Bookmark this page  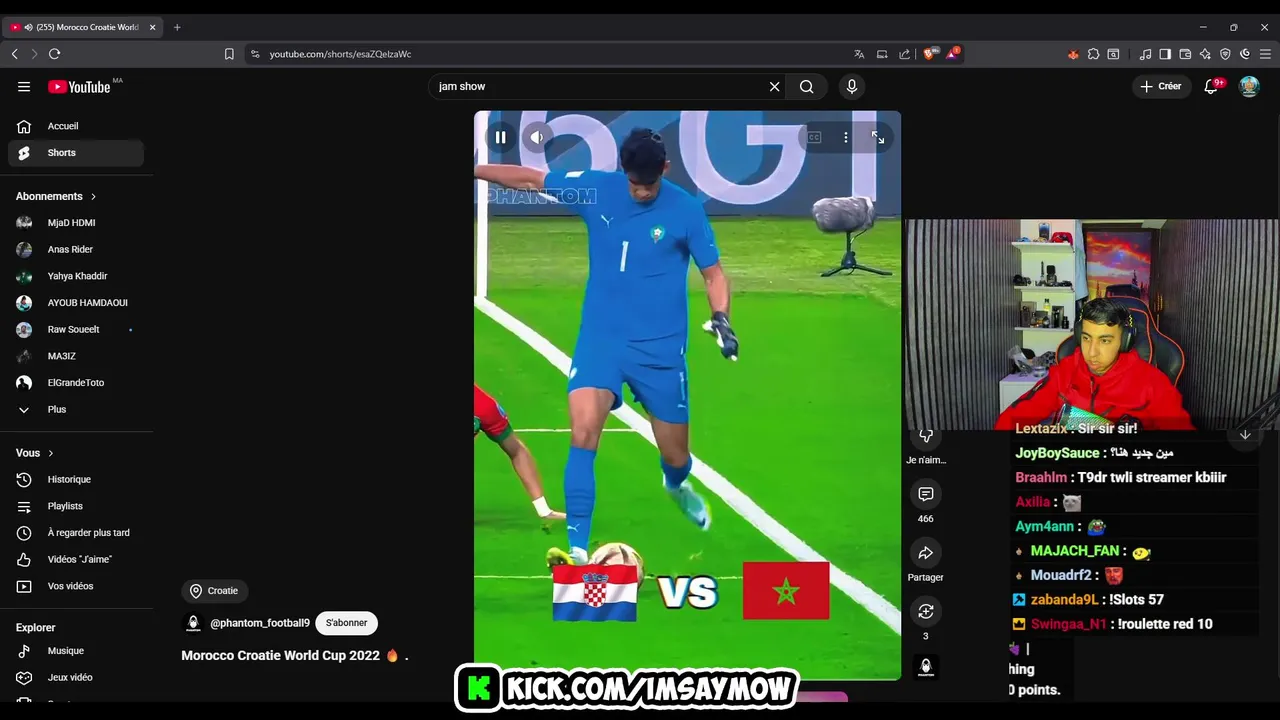(x=229, y=54)
